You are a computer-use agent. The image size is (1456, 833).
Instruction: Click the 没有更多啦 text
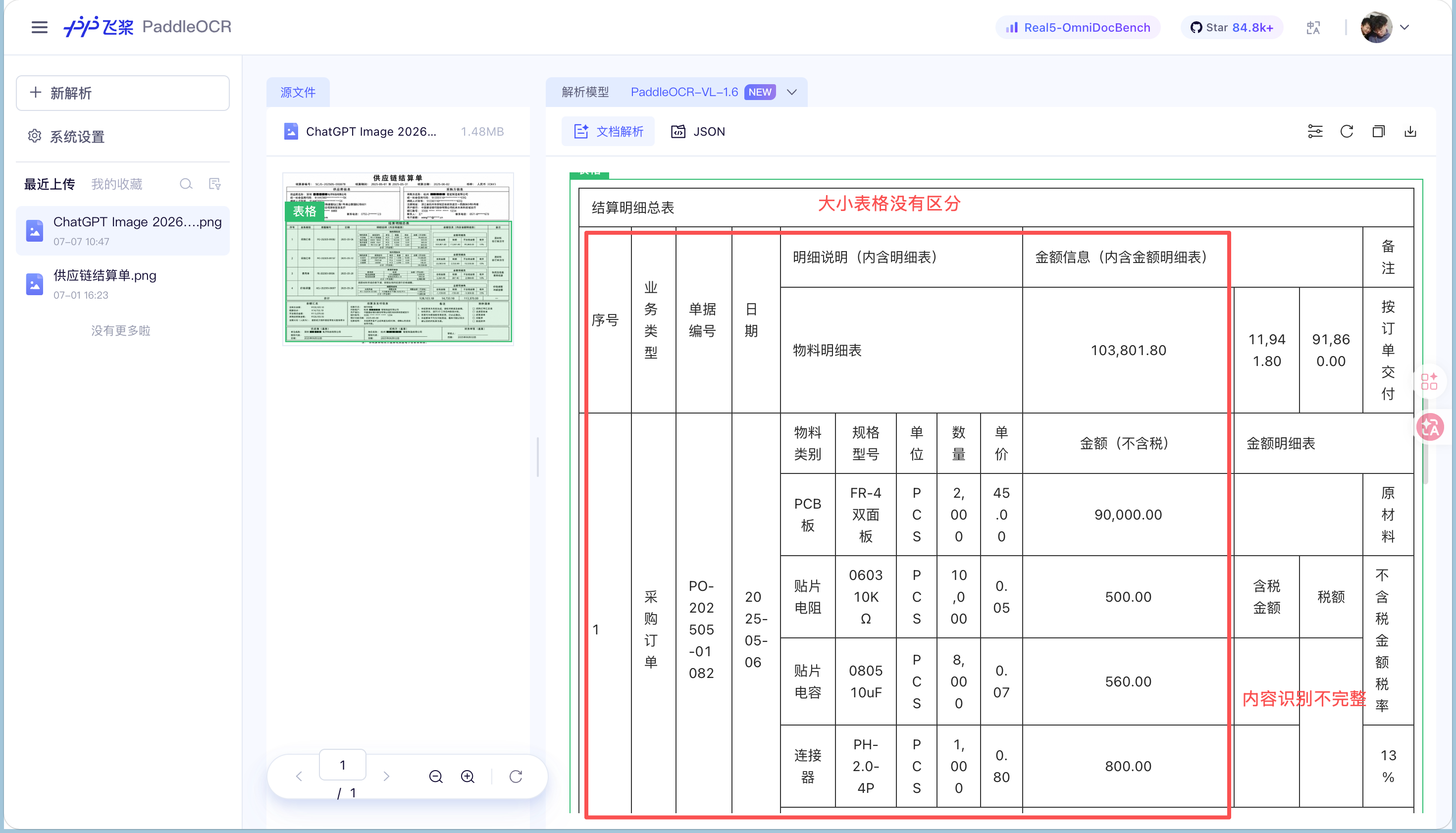pos(121,331)
